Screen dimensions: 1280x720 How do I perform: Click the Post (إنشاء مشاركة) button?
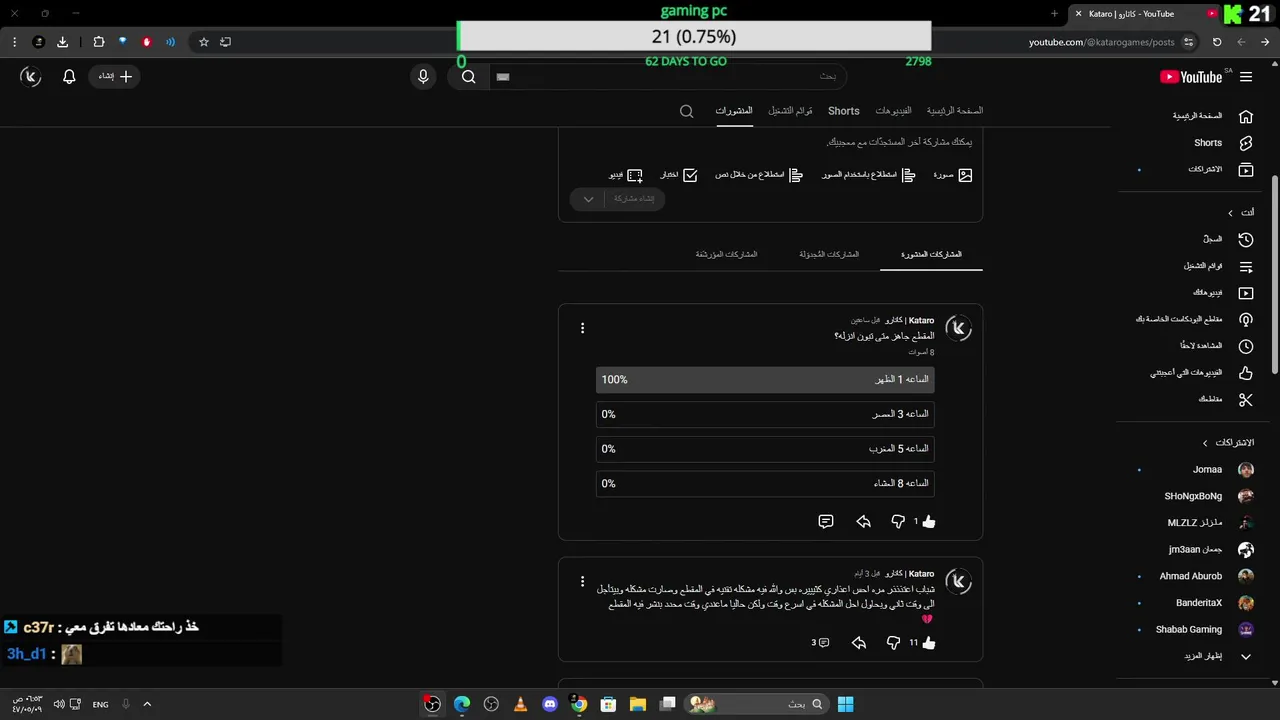(x=634, y=199)
